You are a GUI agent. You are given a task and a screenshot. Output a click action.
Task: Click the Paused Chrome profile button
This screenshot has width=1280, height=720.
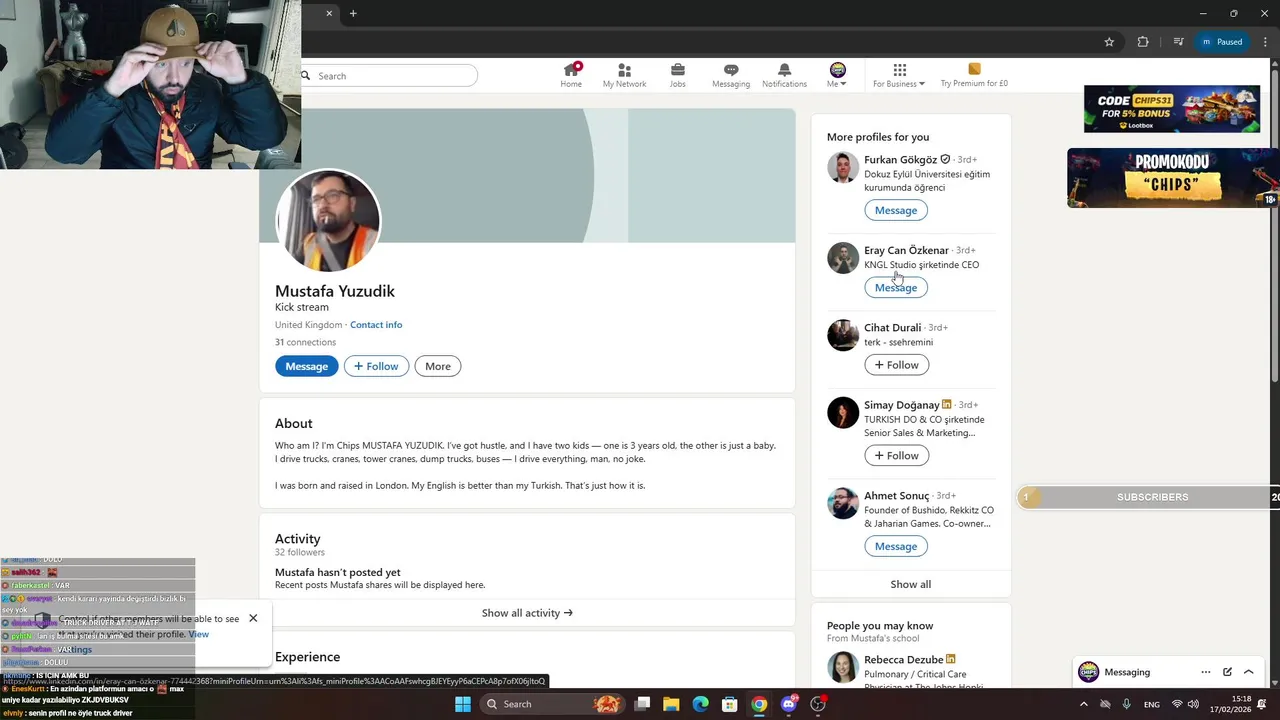click(1222, 42)
